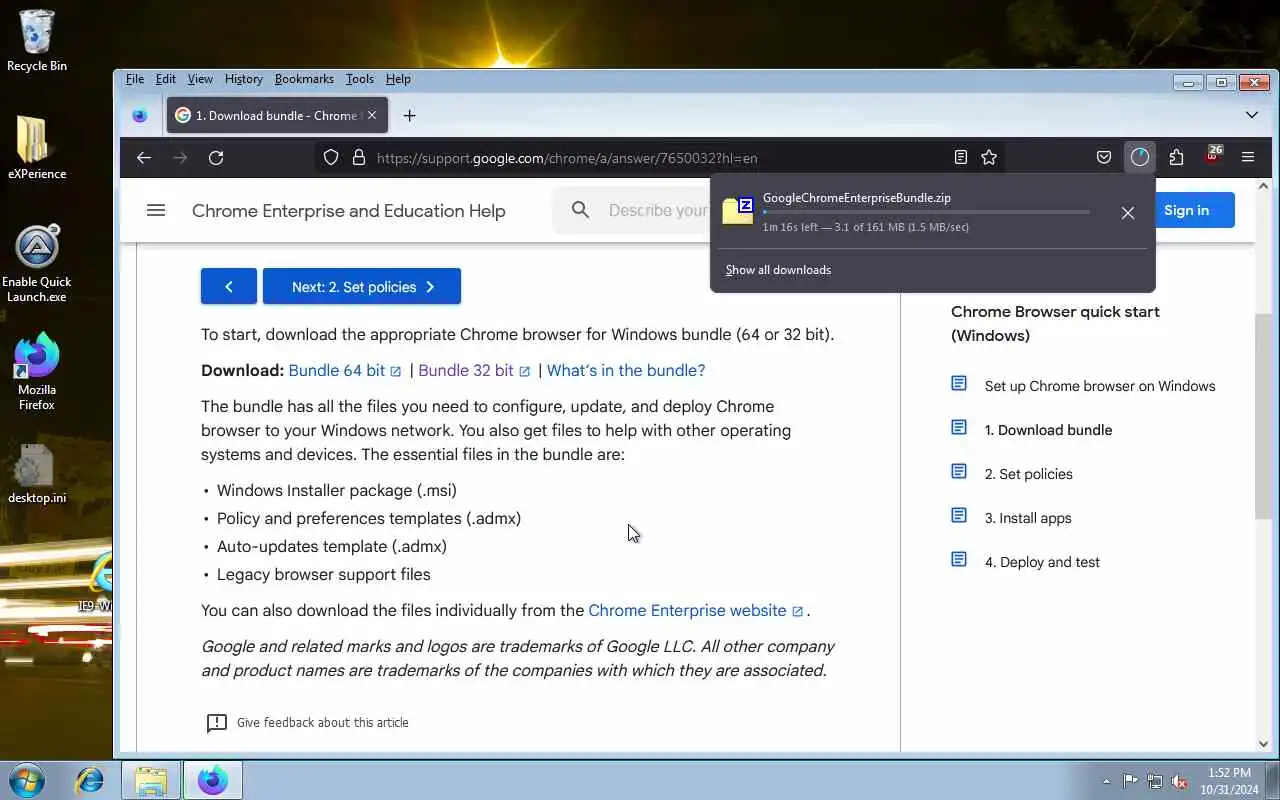The image size is (1280, 800).
Task: Click the Firefox taskbar button
Action: tap(212, 780)
